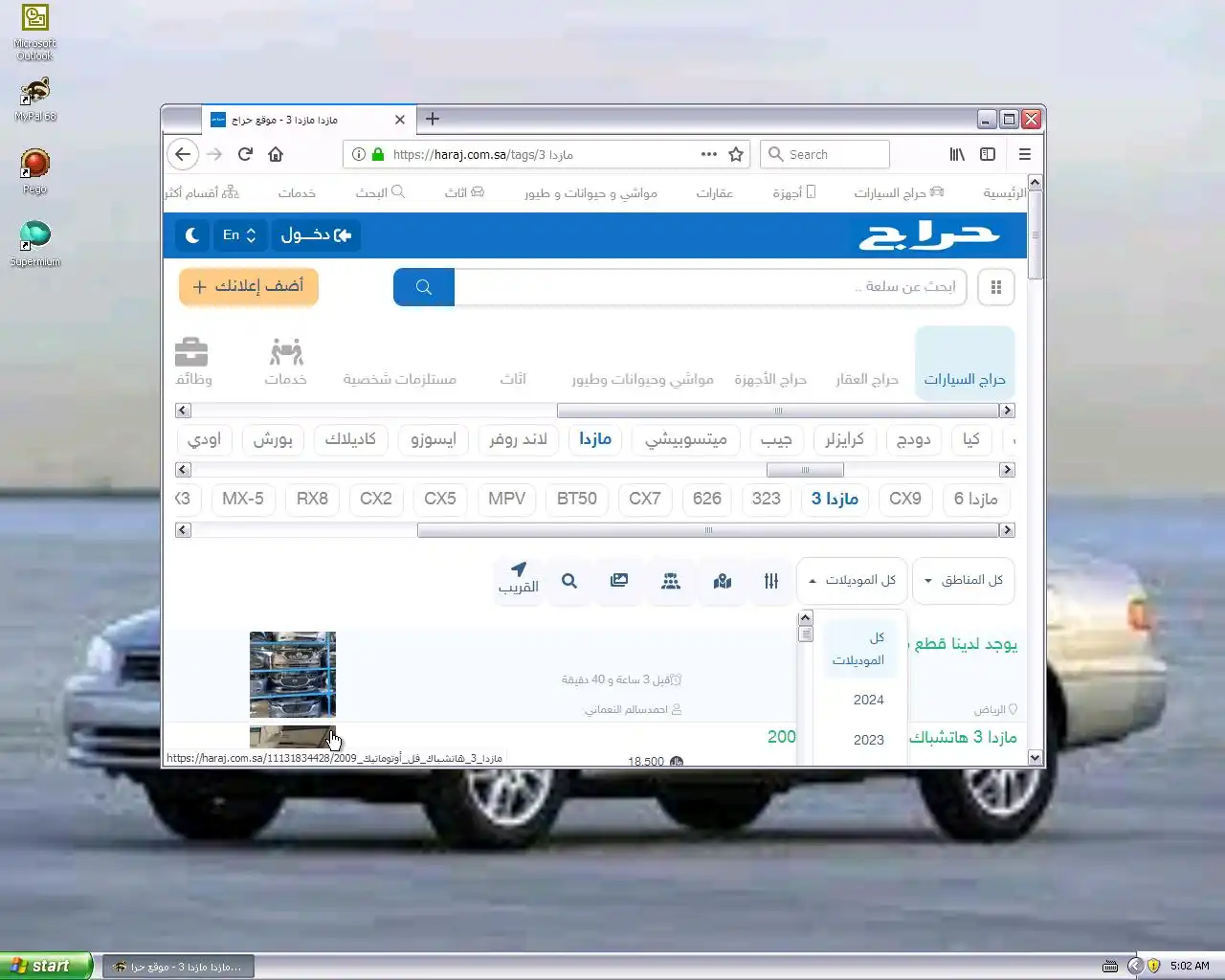
Task: Click the small search filter icon
Action: 569,581
